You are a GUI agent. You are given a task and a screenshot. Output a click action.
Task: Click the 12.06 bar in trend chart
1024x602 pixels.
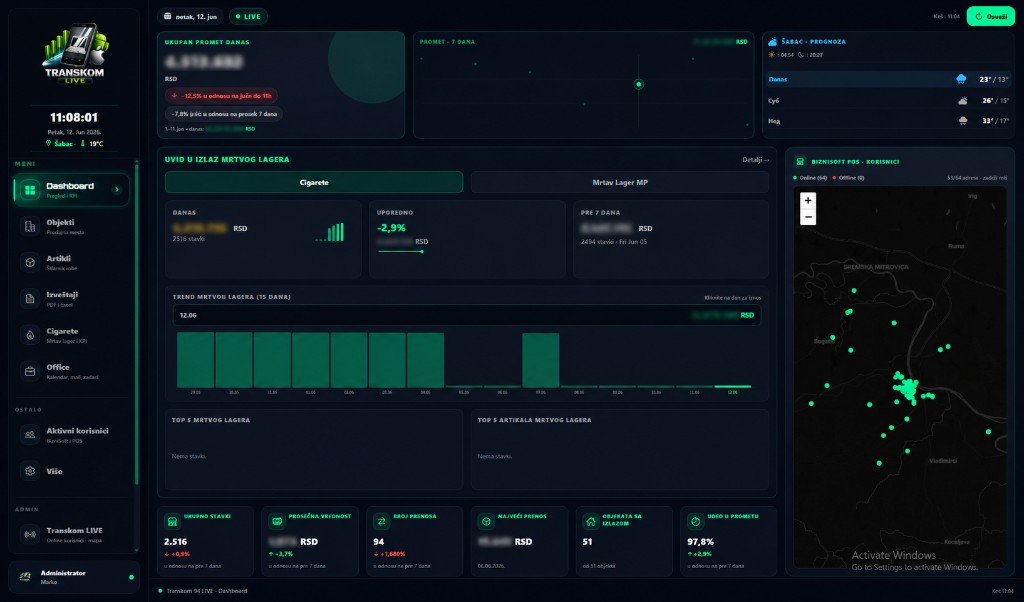[733, 386]
